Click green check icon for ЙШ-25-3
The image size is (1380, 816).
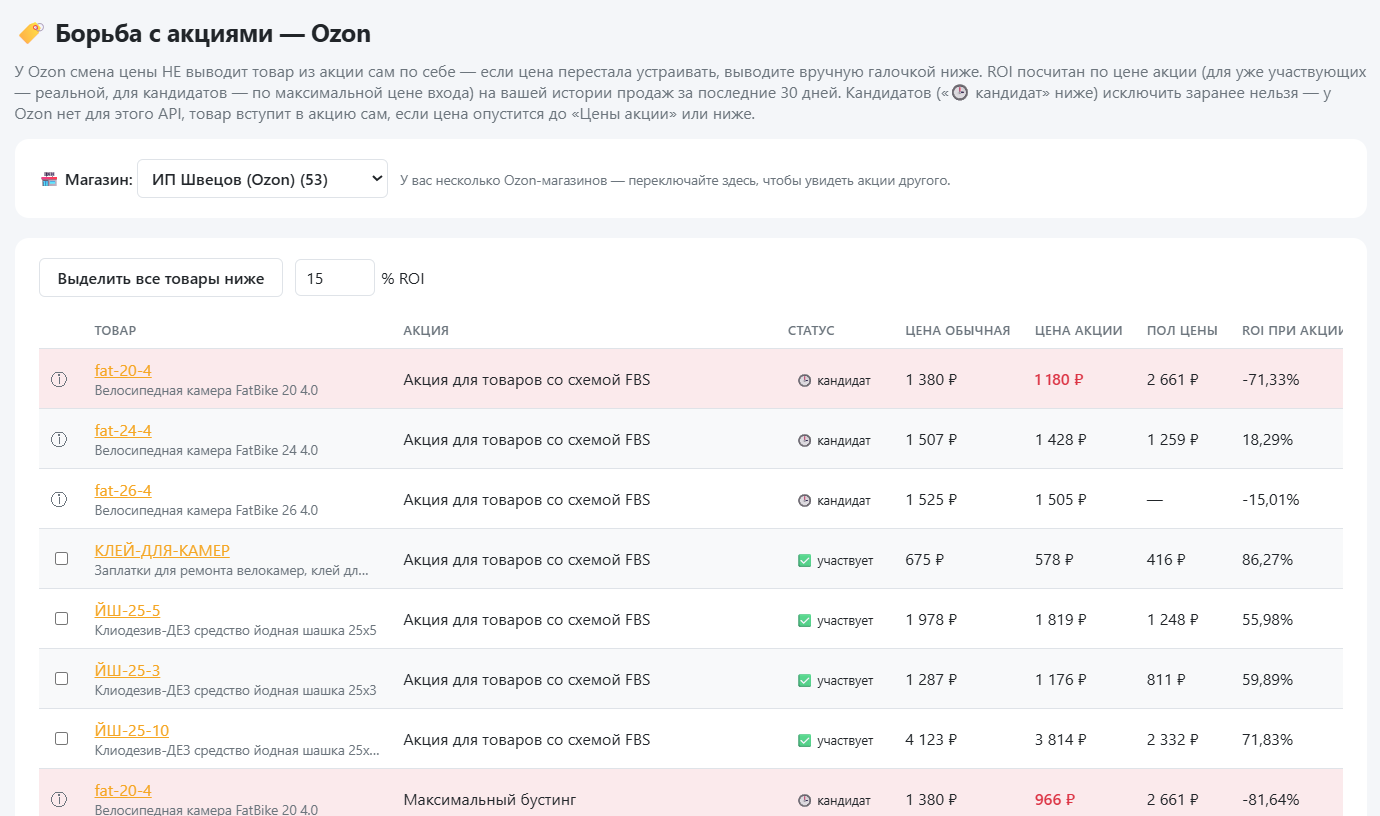tap(805, 680)
